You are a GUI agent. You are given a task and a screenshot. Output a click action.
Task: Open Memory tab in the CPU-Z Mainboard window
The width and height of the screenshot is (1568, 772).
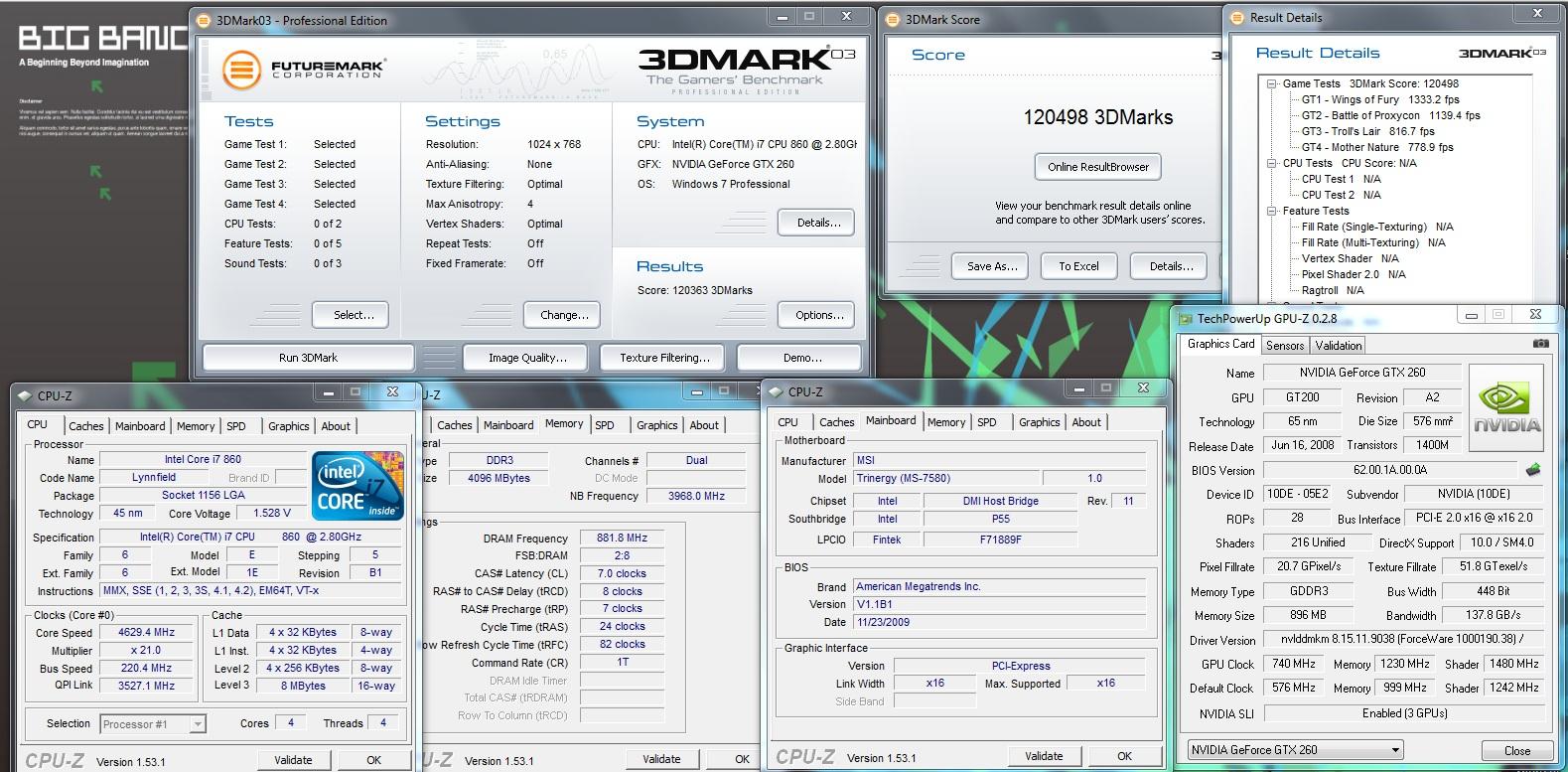945,422
